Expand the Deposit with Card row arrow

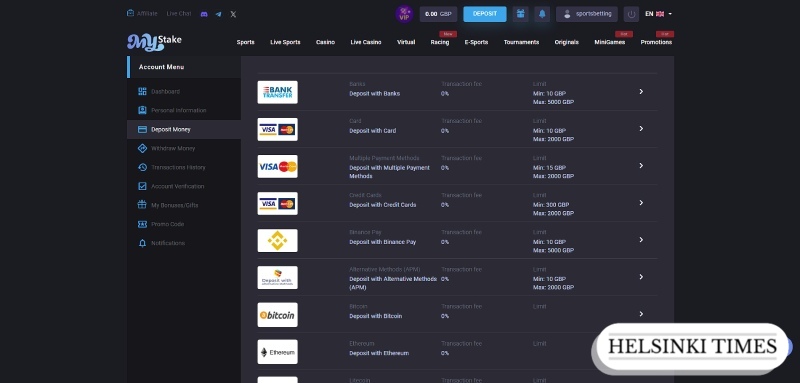[641, 129]
